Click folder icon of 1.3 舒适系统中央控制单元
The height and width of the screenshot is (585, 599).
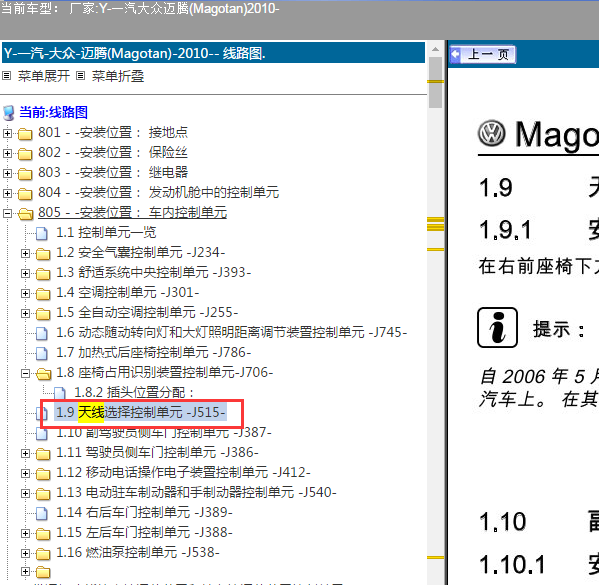pyautogui.click(x=43, y=274)
